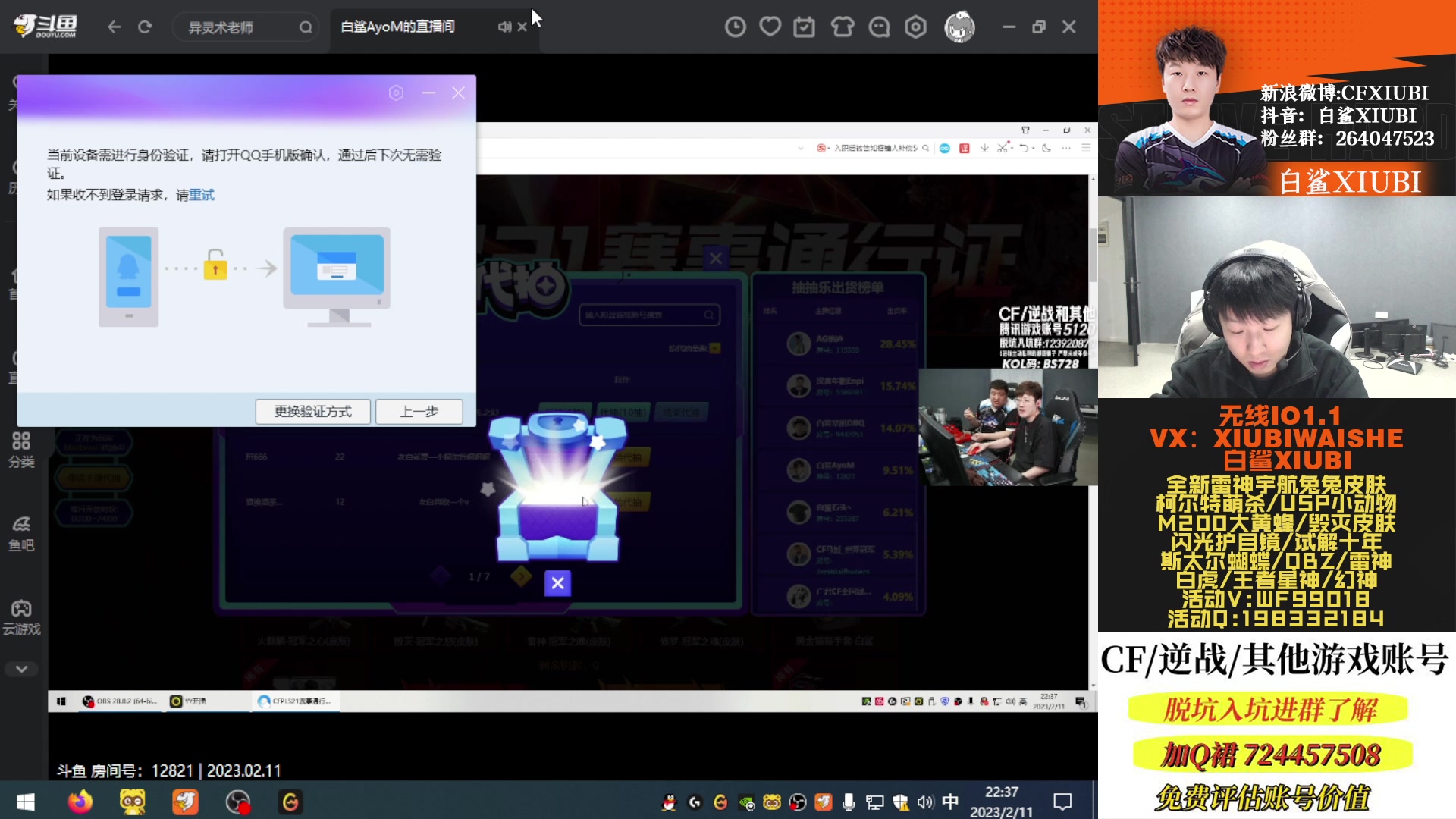1456x819 pixels.
Task: Close the 白鲨AyoM的直播间 tab
Action: 522,27
